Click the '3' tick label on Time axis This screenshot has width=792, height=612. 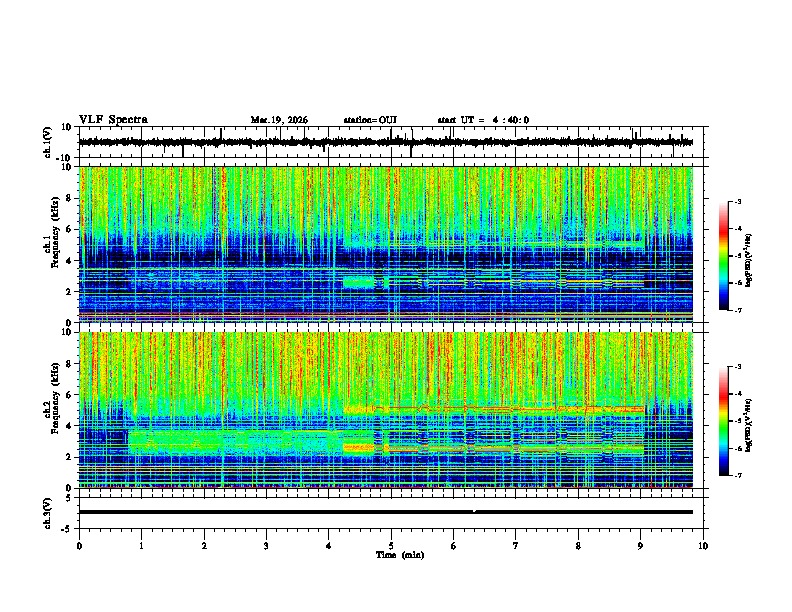(266, 546)
